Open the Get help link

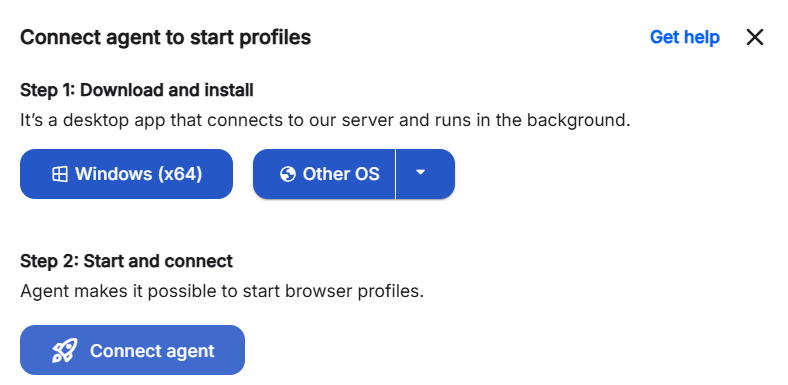click(x=684, y=37)
